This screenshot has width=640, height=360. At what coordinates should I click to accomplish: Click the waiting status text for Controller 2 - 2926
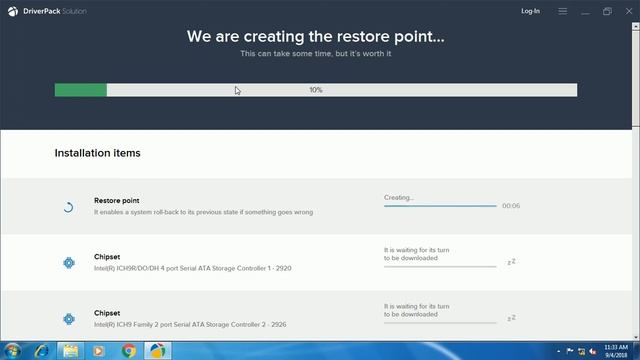[x=416, y=310]
